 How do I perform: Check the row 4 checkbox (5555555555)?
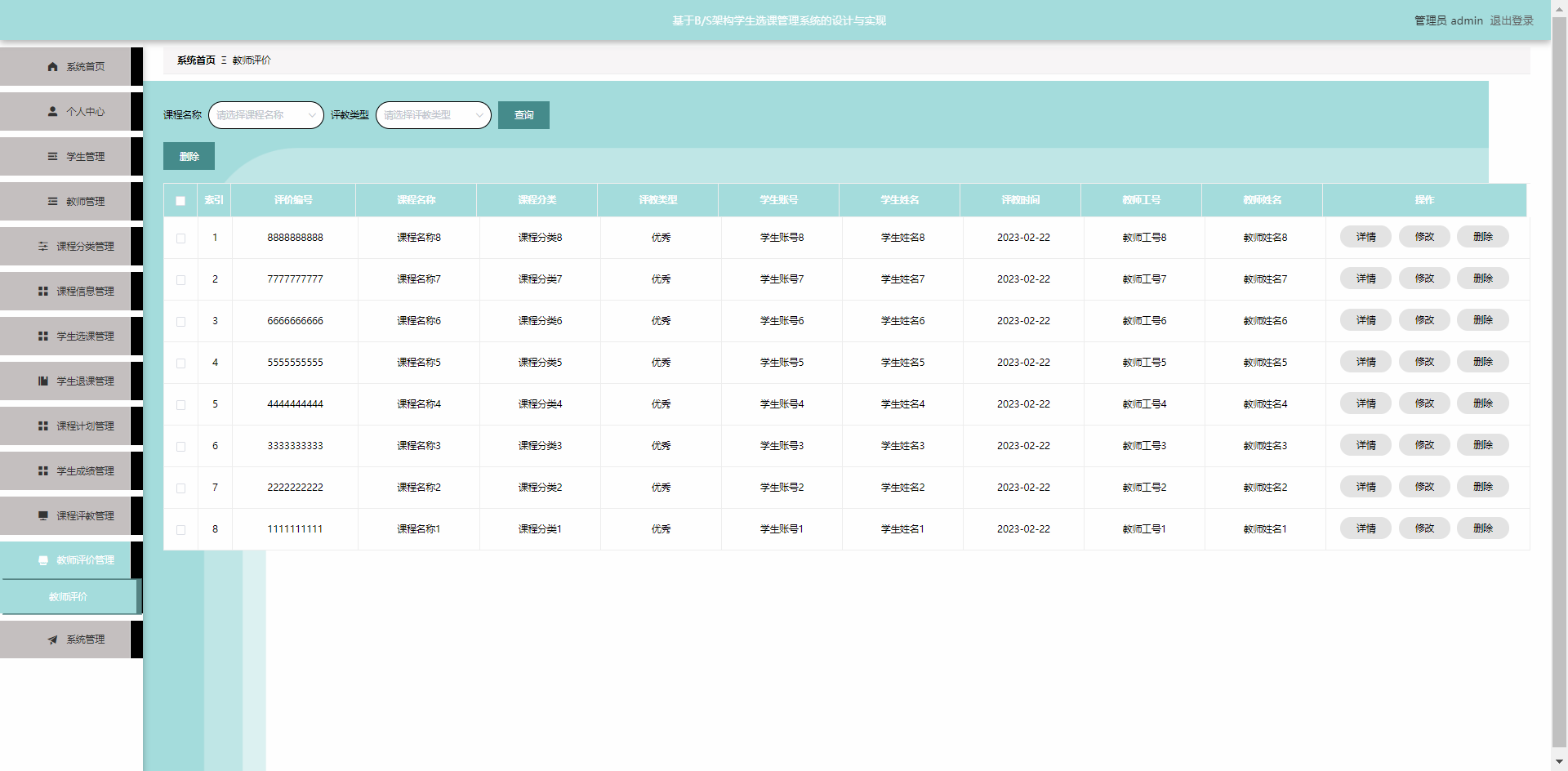point(180,363)
